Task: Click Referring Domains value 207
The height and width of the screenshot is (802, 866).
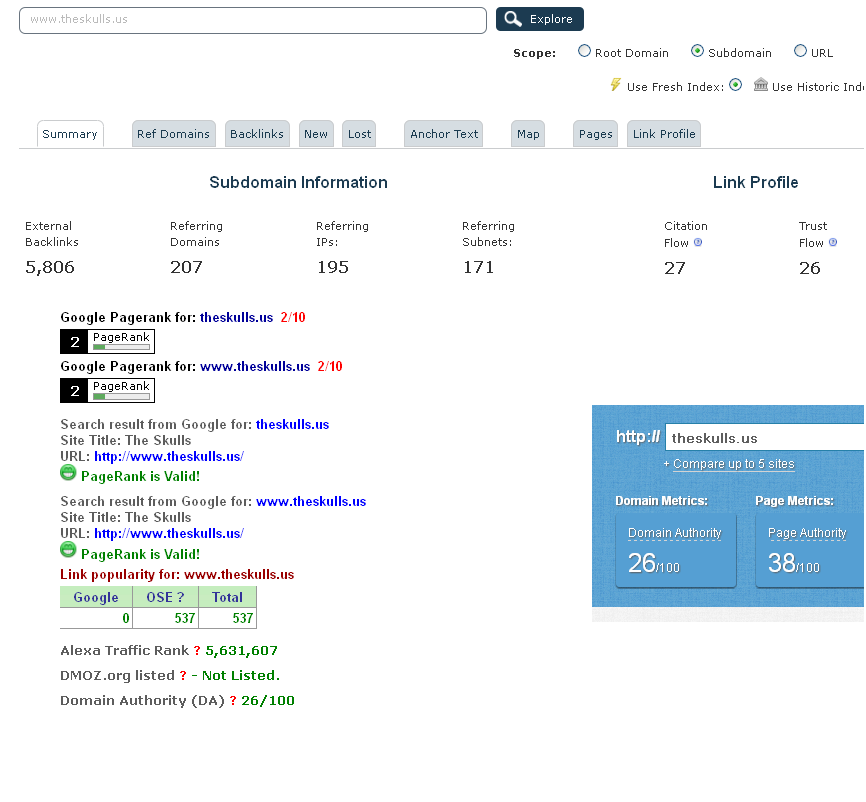Action: point(186,268)
